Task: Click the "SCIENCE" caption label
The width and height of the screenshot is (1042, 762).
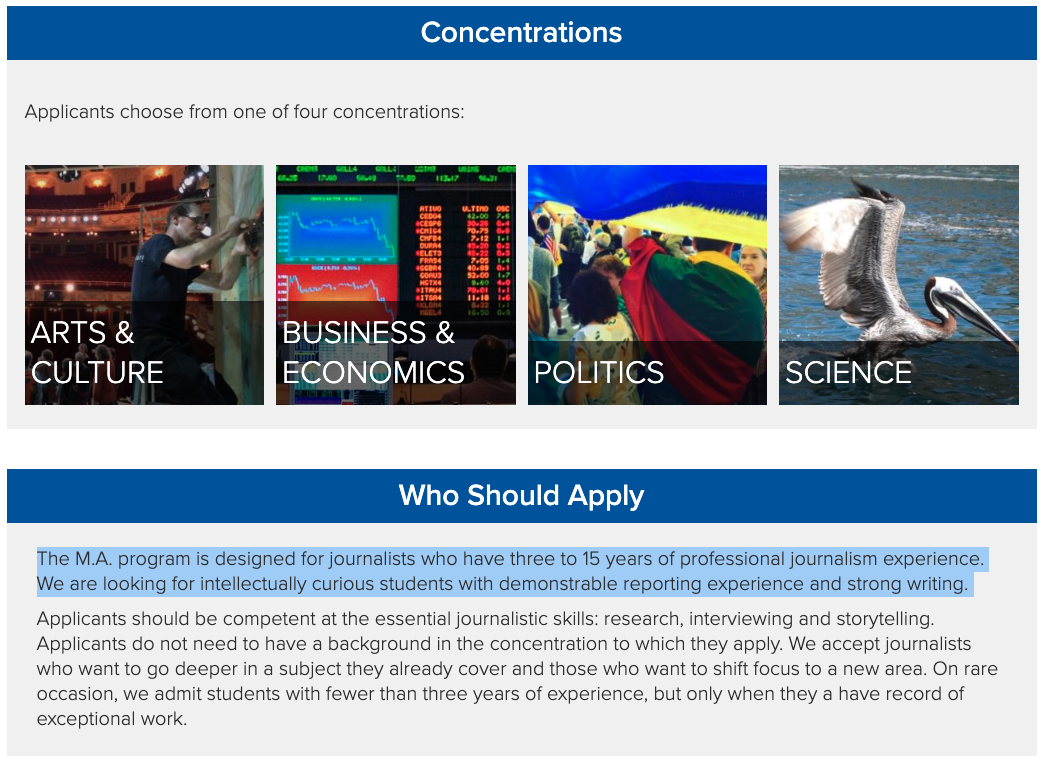Action: tap(848, 373)
